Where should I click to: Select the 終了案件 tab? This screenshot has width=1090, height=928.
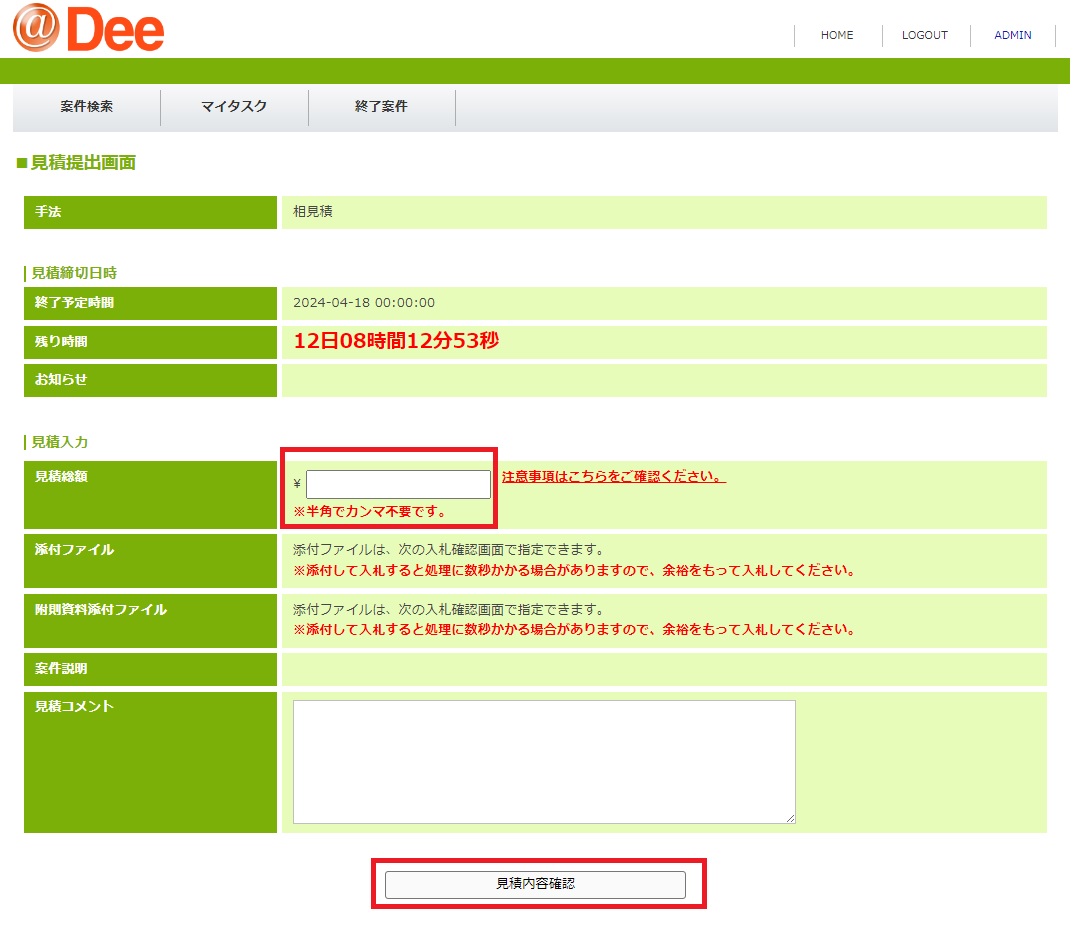pos(381,106)
